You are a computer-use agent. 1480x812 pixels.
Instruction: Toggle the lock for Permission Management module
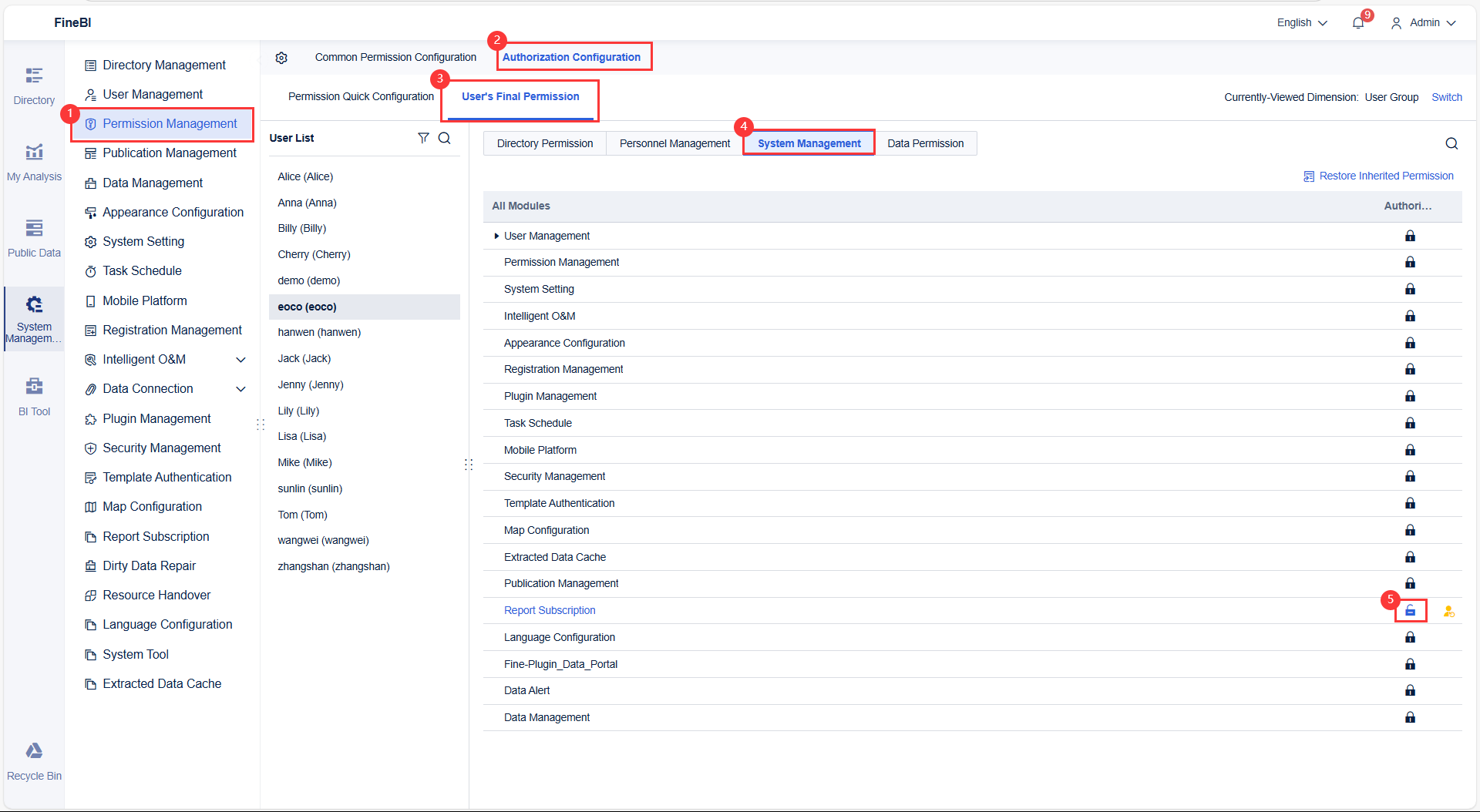tap(1410, 262)
